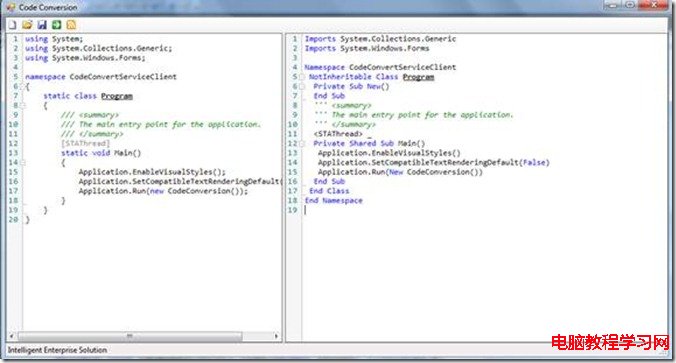The image size is (676, 363).
Task: Click 'Imports System.Windows.Forms' in VB pane
Action: 367,48
